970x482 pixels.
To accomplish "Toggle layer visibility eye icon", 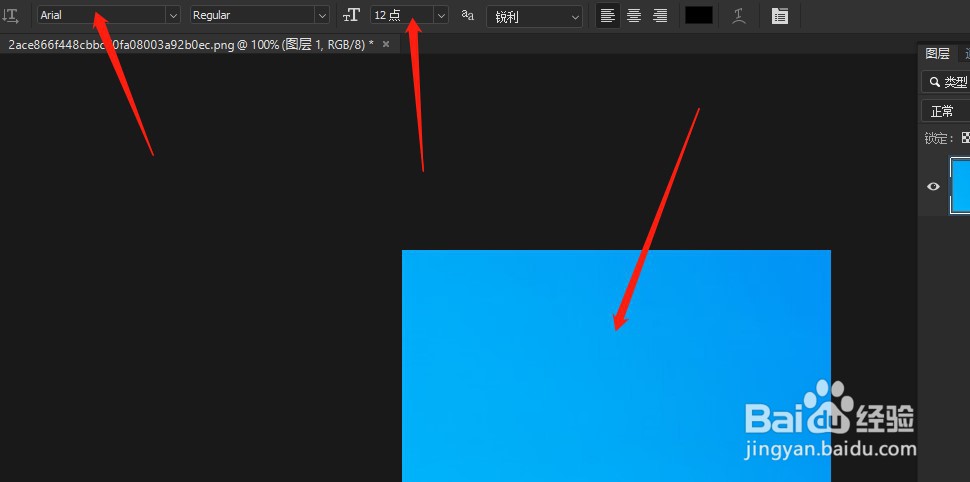I will 934,187.
